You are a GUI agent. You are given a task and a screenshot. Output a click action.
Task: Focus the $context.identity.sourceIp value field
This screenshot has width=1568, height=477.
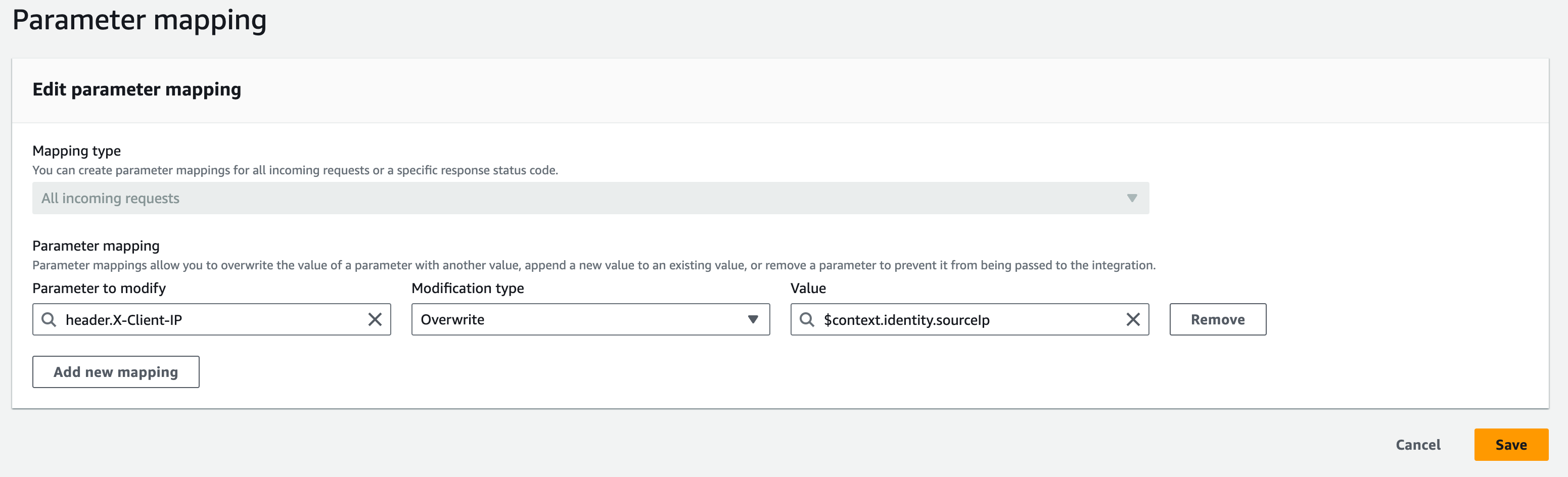(x=968, y=319)
